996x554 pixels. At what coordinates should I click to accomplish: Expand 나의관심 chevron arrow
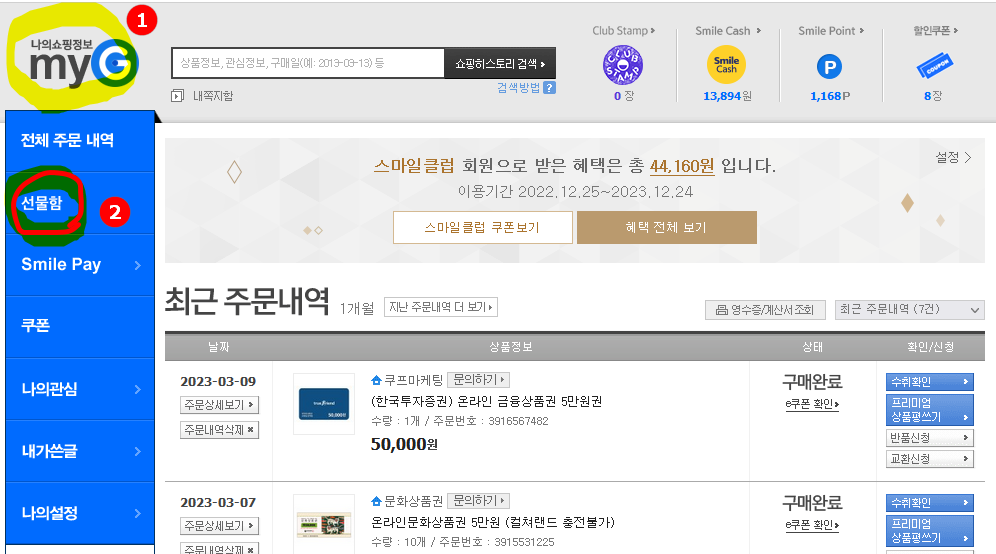click(137, 389)
